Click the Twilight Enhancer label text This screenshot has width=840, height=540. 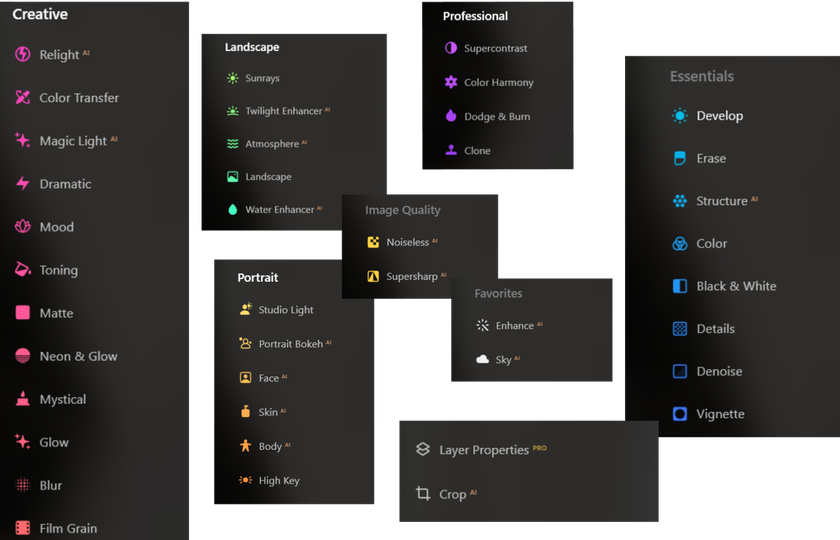[283, 111]
